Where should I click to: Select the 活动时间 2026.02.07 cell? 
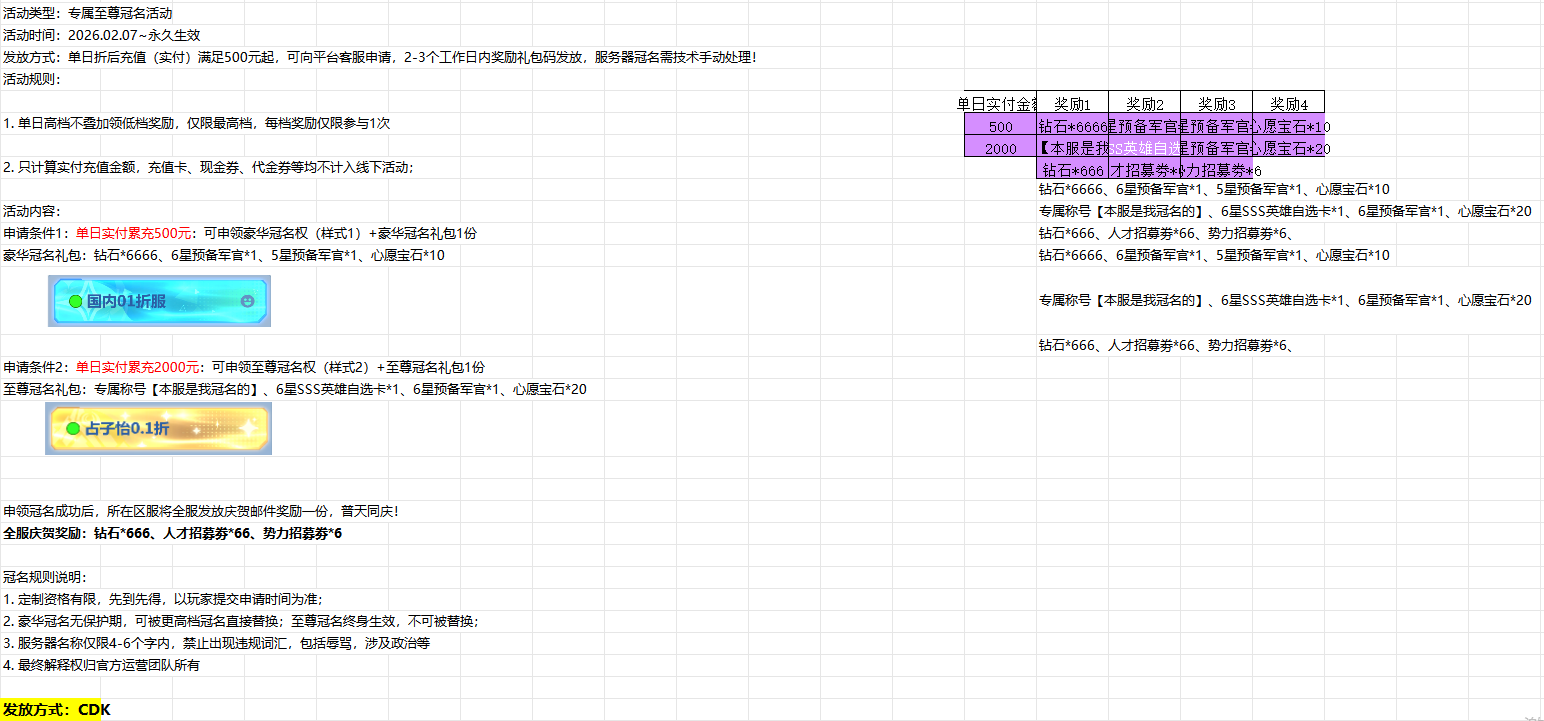click(101, 35)
